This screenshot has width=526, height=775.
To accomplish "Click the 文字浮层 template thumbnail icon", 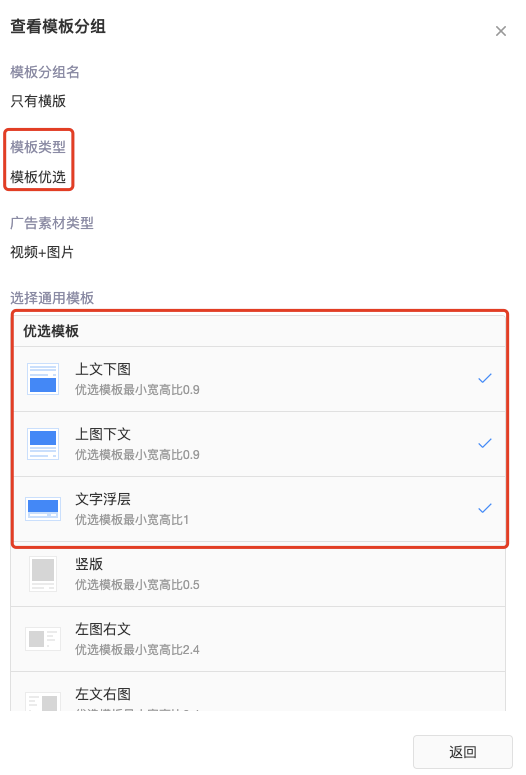I will (43, 509).
